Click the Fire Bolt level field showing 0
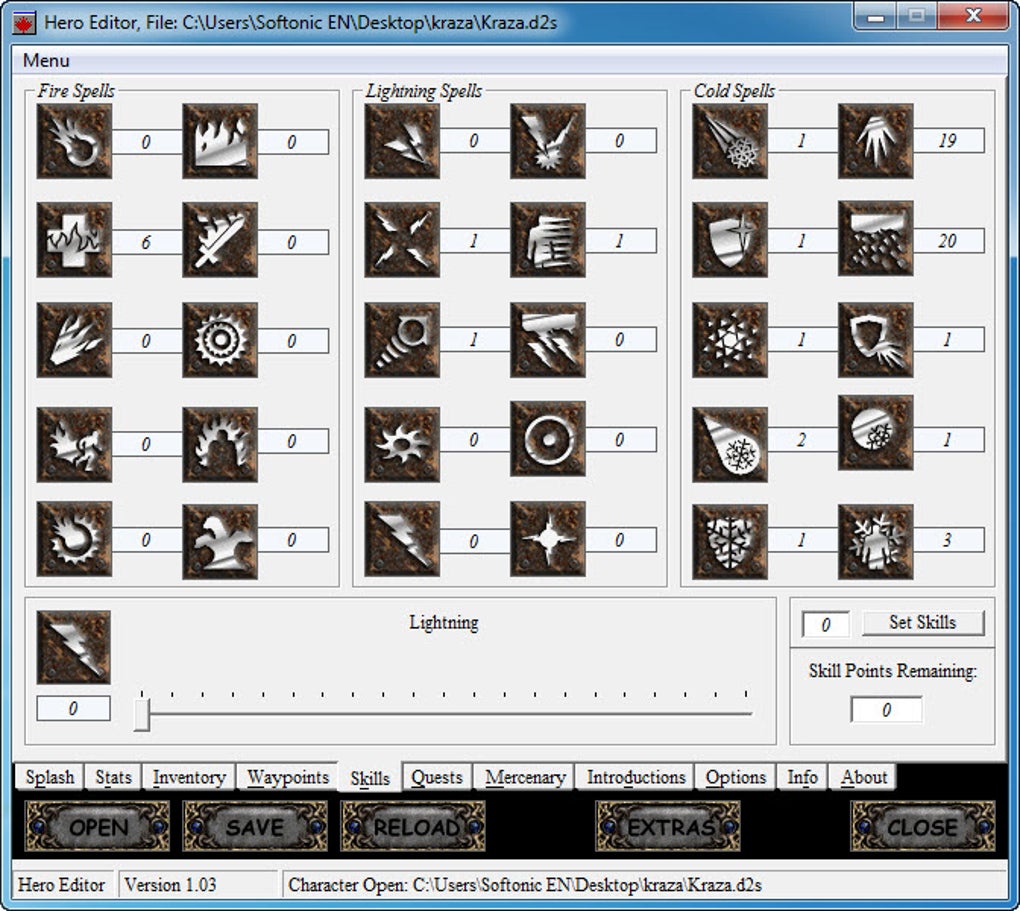The height and width of the screenshot is (911, 1020). point(147,142)
